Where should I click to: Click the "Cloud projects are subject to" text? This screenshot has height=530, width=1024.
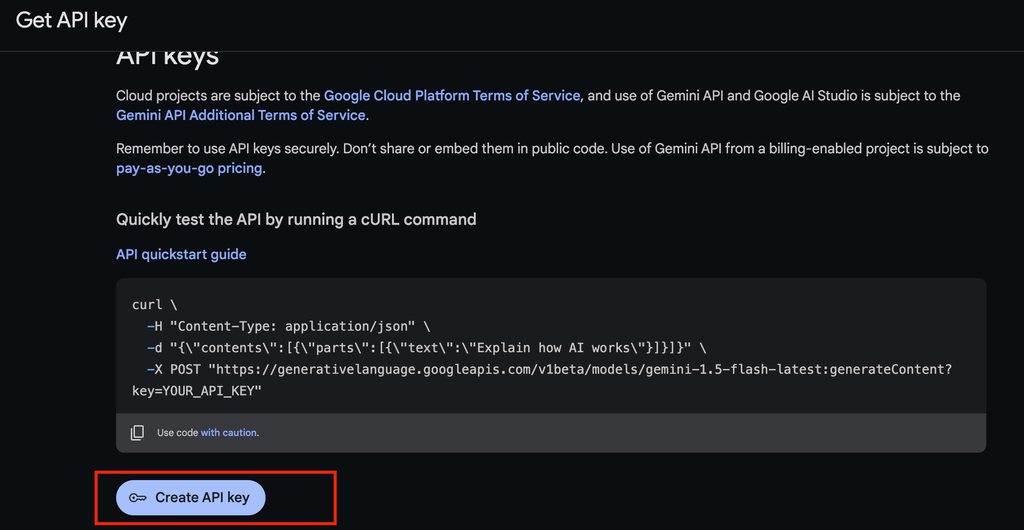218,96
